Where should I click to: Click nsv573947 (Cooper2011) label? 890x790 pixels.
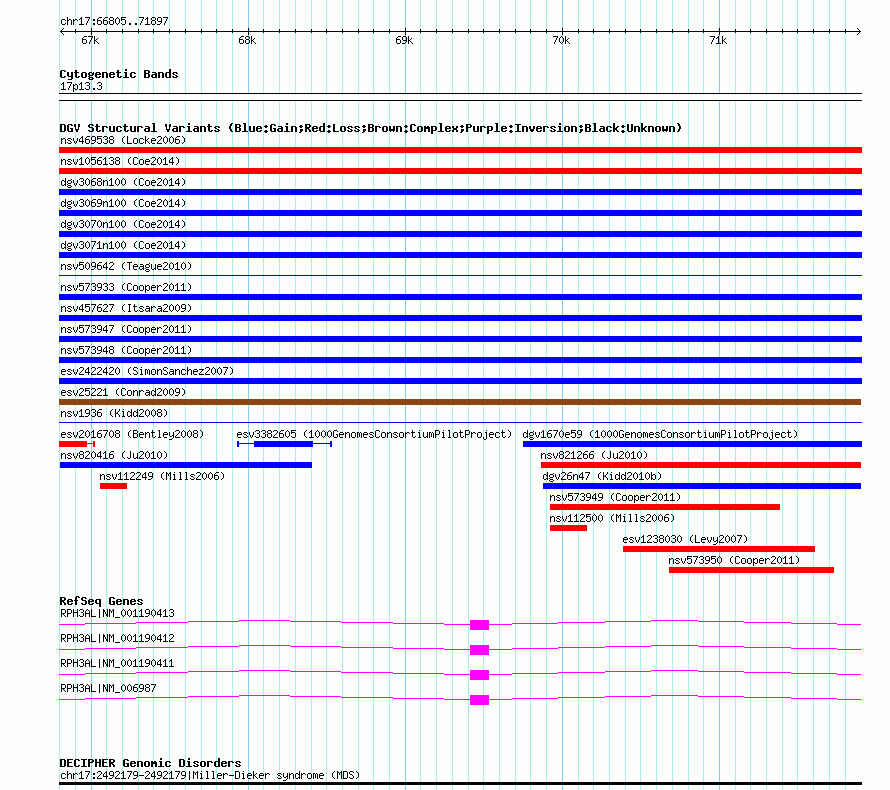tap(126, 329)
